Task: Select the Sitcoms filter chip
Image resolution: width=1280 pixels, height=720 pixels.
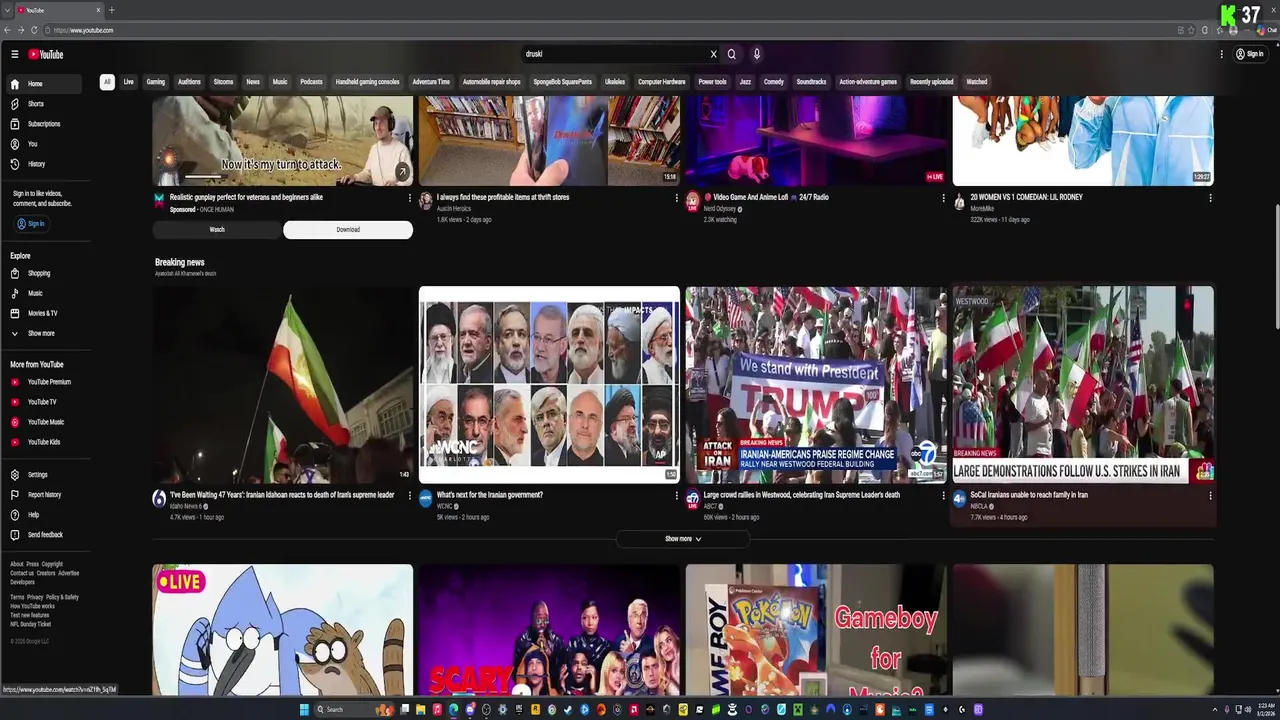Action: (223, 82)
